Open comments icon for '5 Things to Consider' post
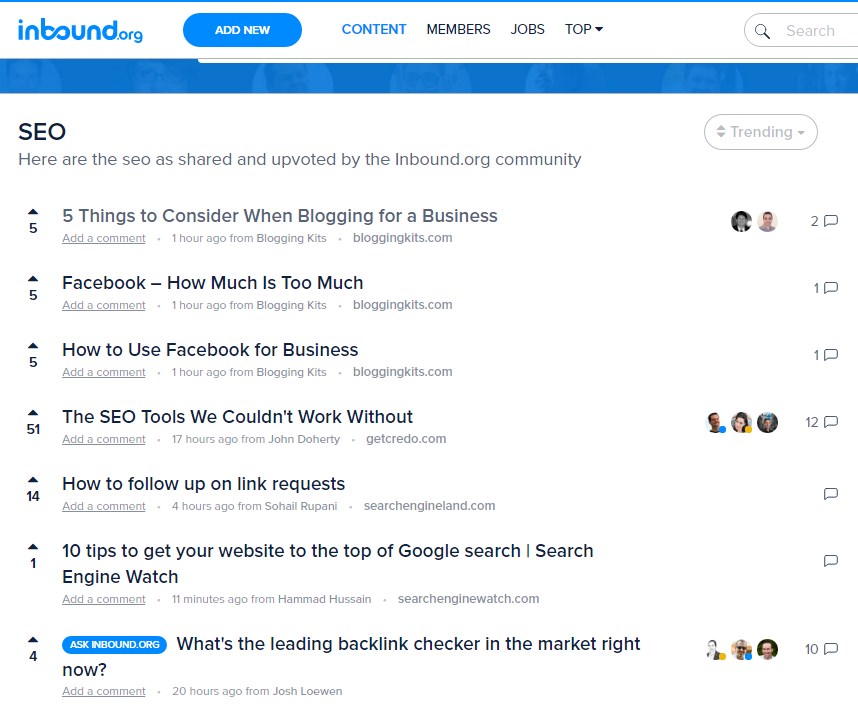 pos(831,221)
